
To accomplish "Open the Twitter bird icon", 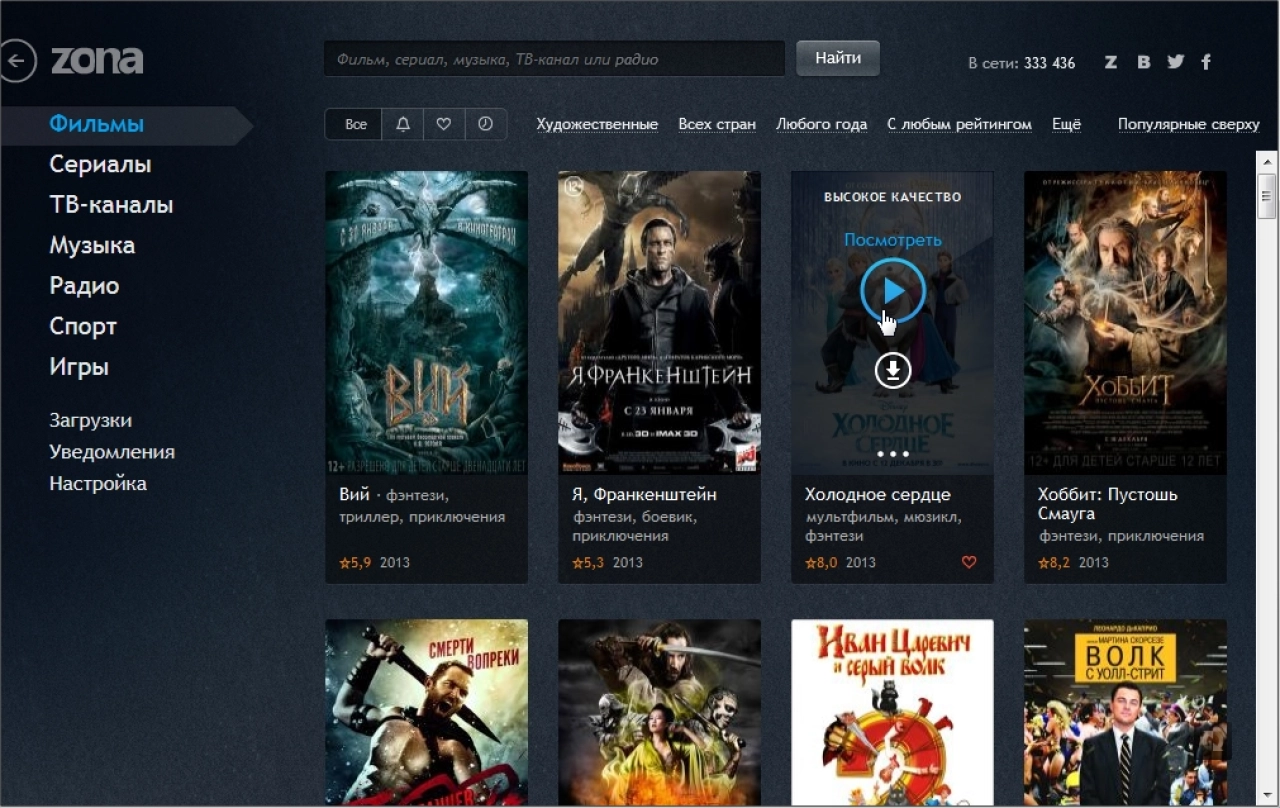I will tap(1175, 62).
